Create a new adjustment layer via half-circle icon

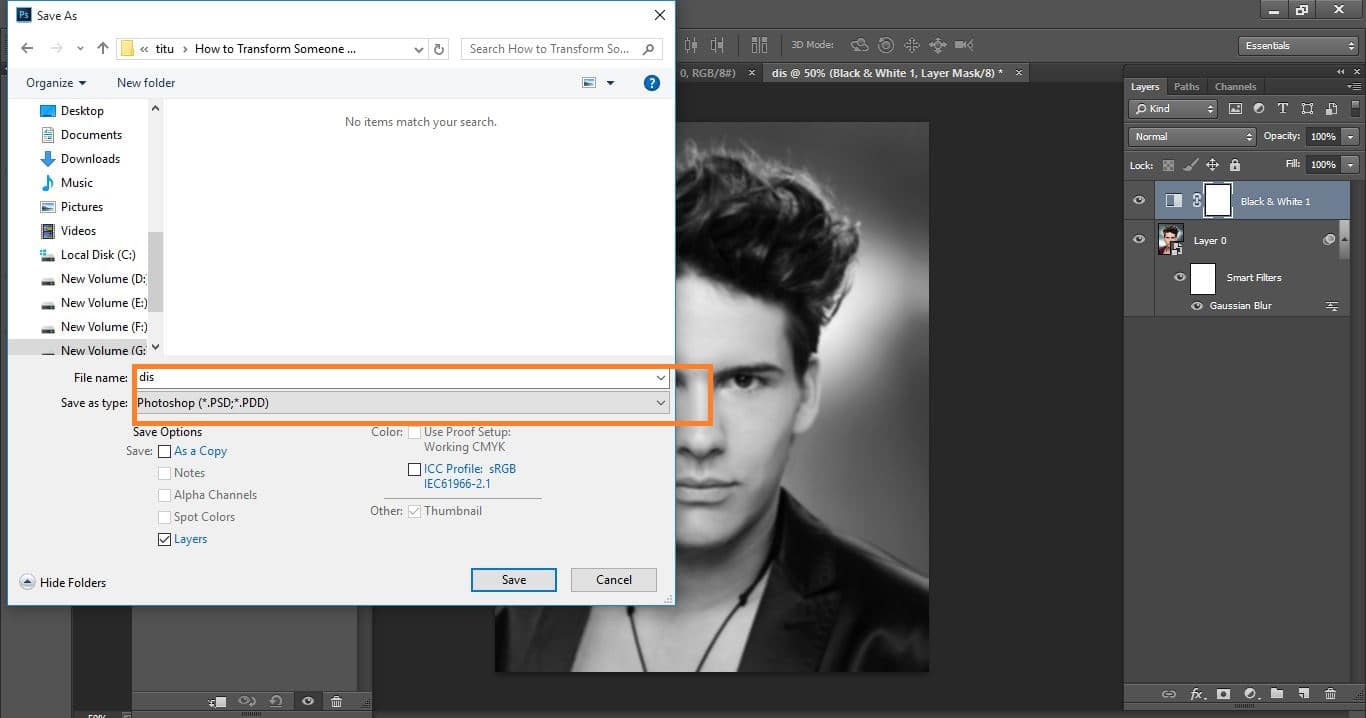(x=1251, y=694)
